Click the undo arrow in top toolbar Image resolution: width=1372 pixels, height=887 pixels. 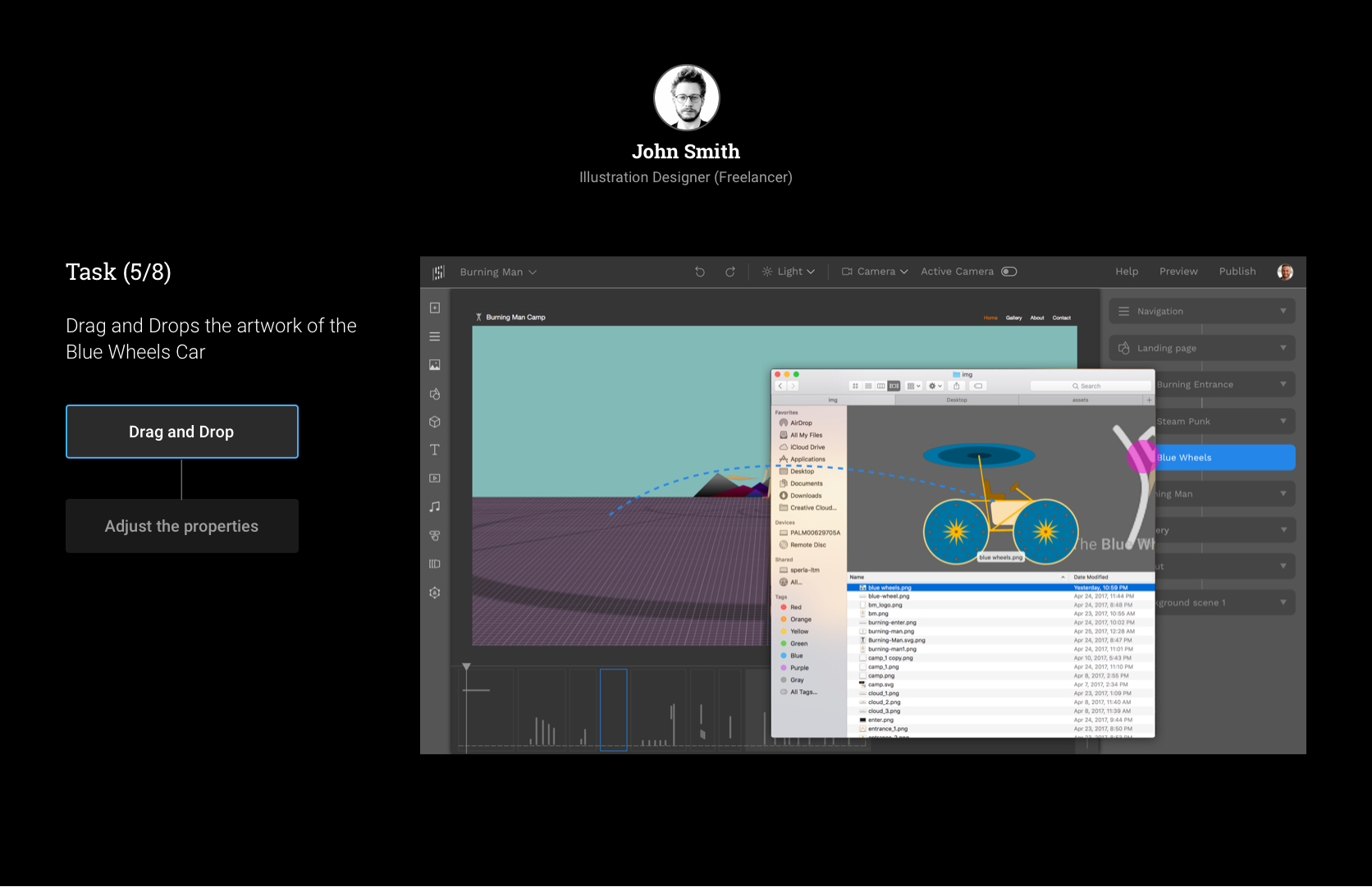(x=700, y=272)
